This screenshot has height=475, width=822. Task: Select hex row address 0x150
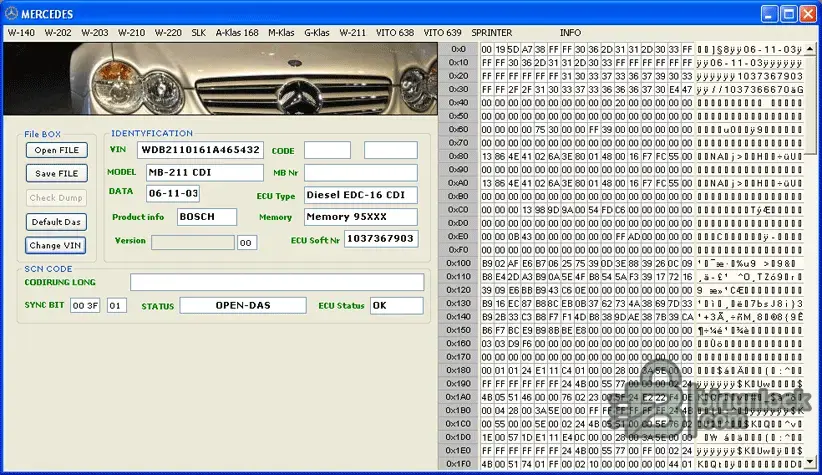coord(458,330)
